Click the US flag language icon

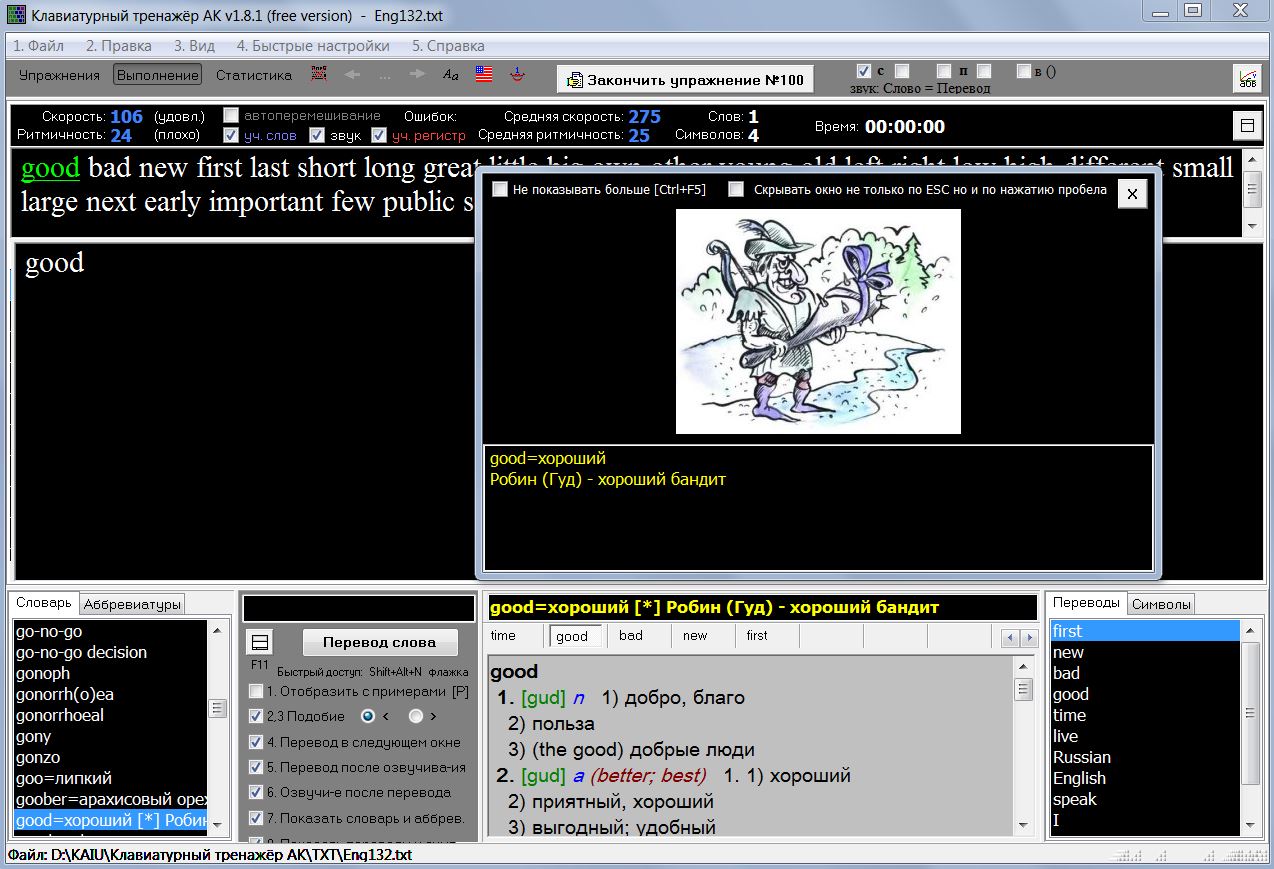[x=484, y=74]
